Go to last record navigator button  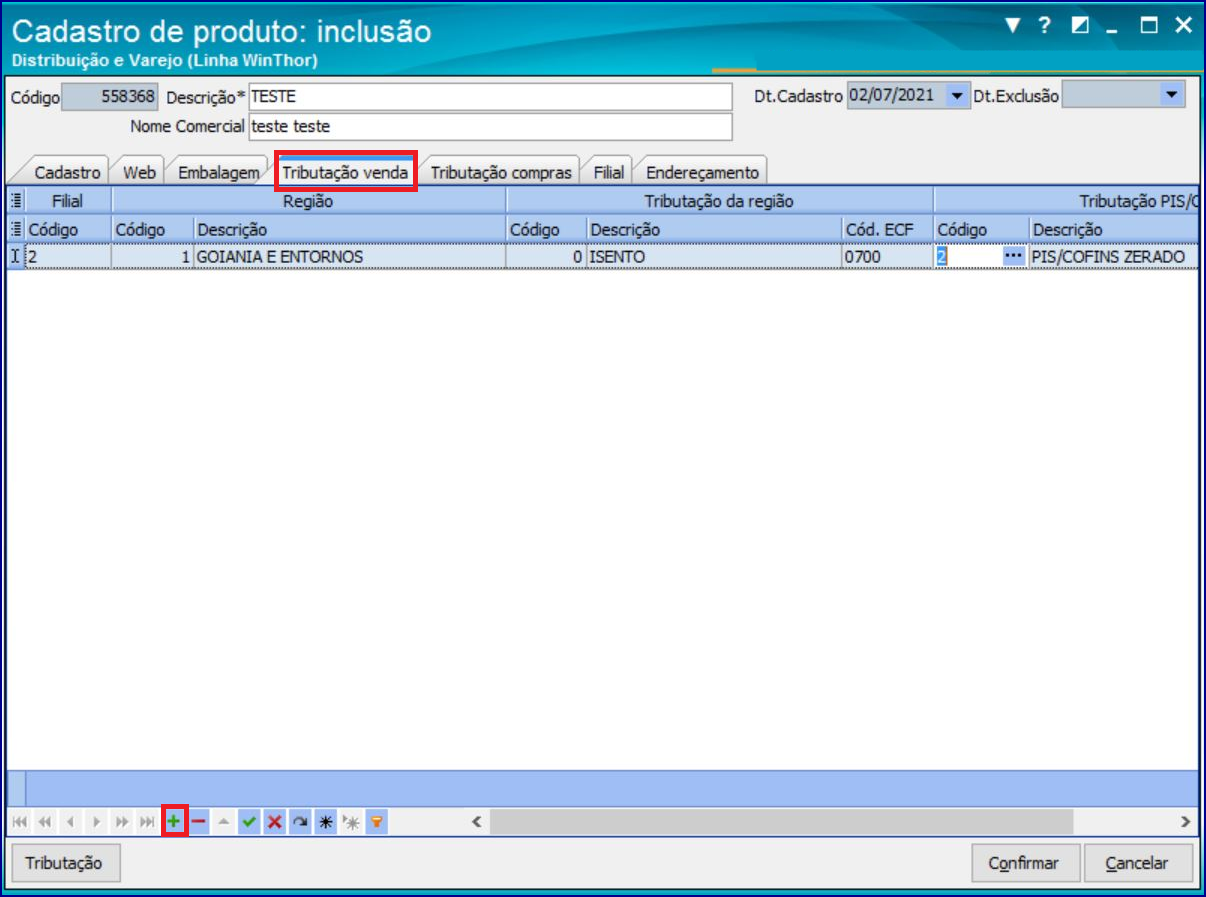click(x=147, y=822)
